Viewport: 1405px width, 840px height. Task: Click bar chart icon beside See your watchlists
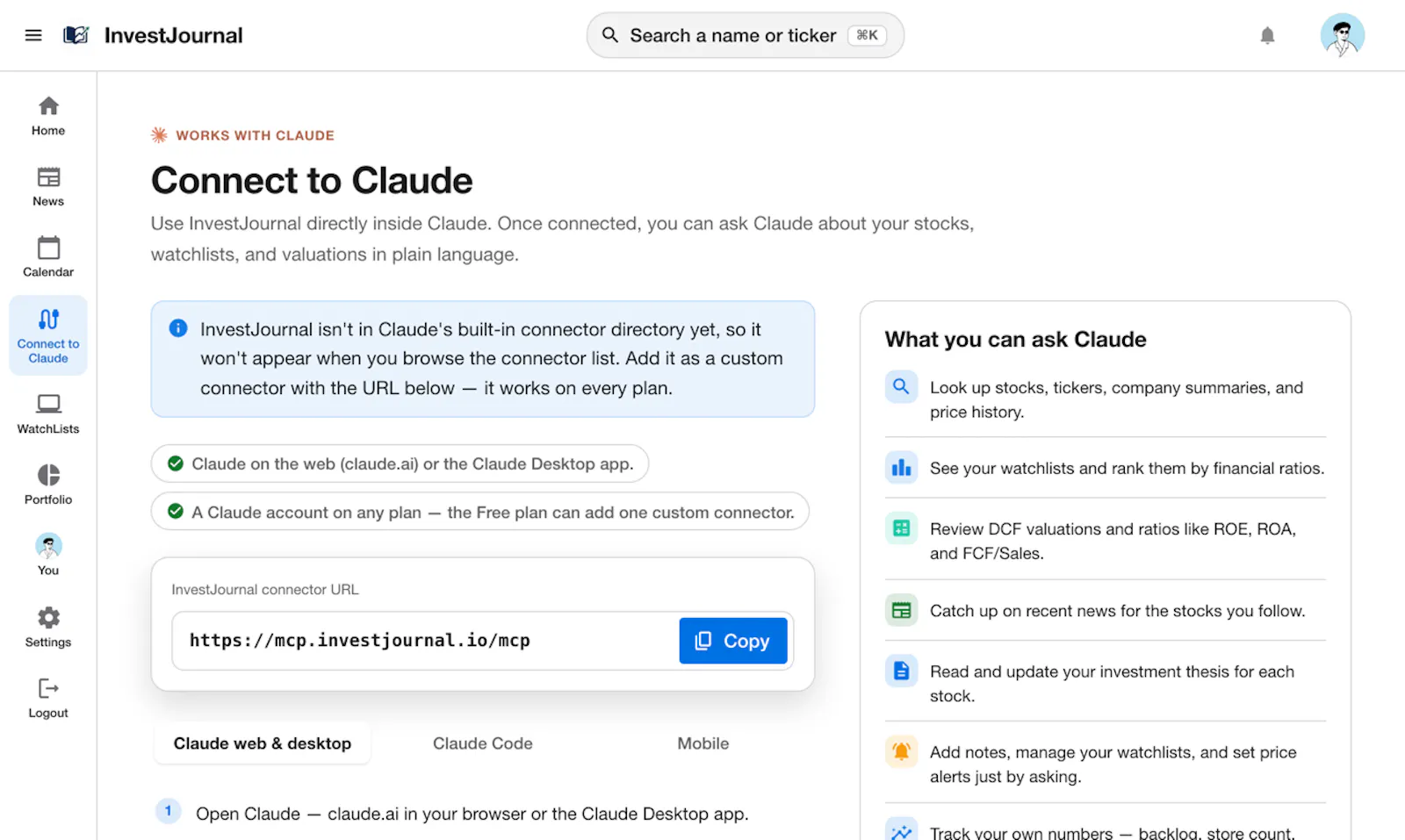901,468
